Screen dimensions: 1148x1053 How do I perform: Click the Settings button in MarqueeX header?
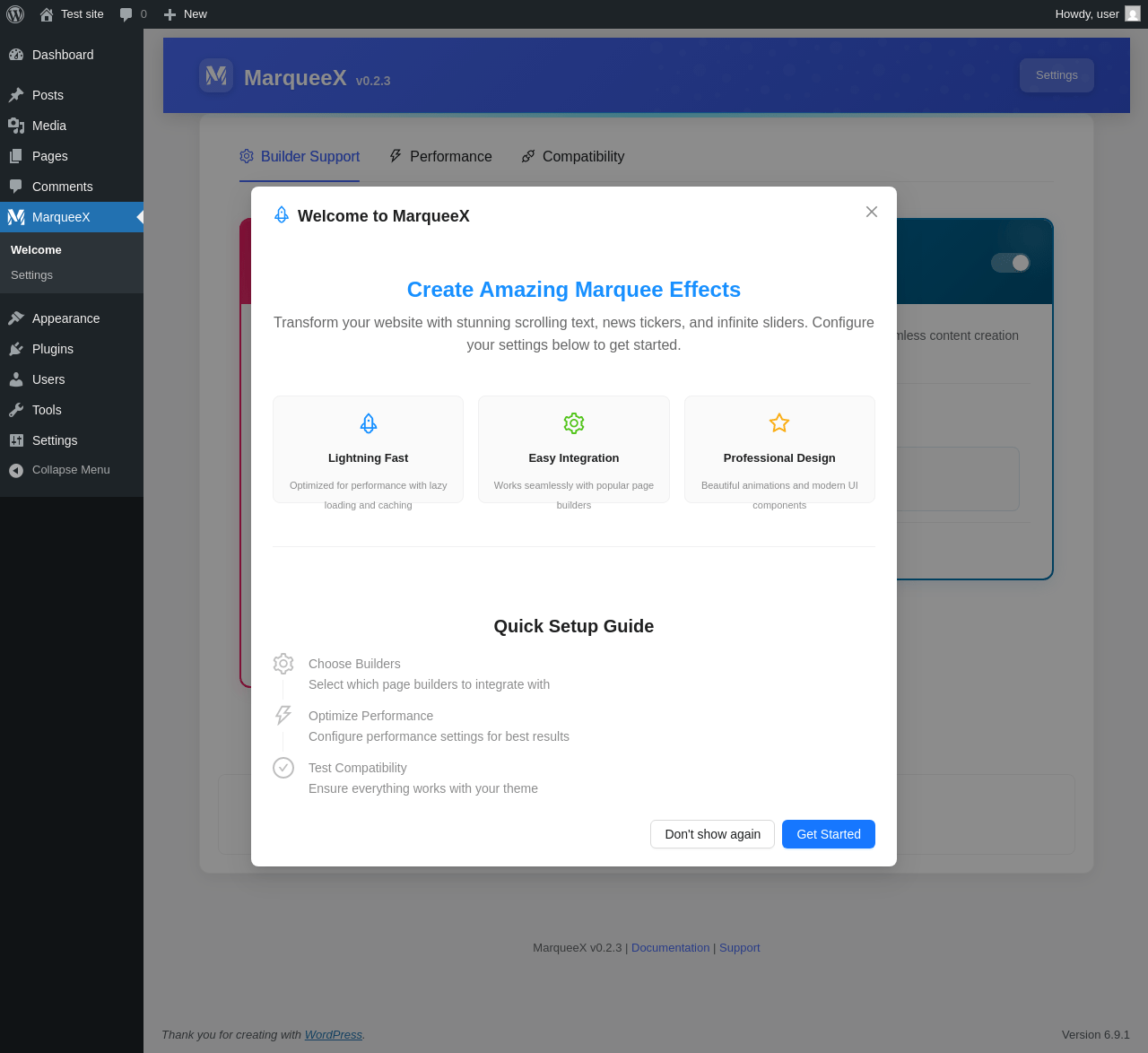pos(1057,75)
